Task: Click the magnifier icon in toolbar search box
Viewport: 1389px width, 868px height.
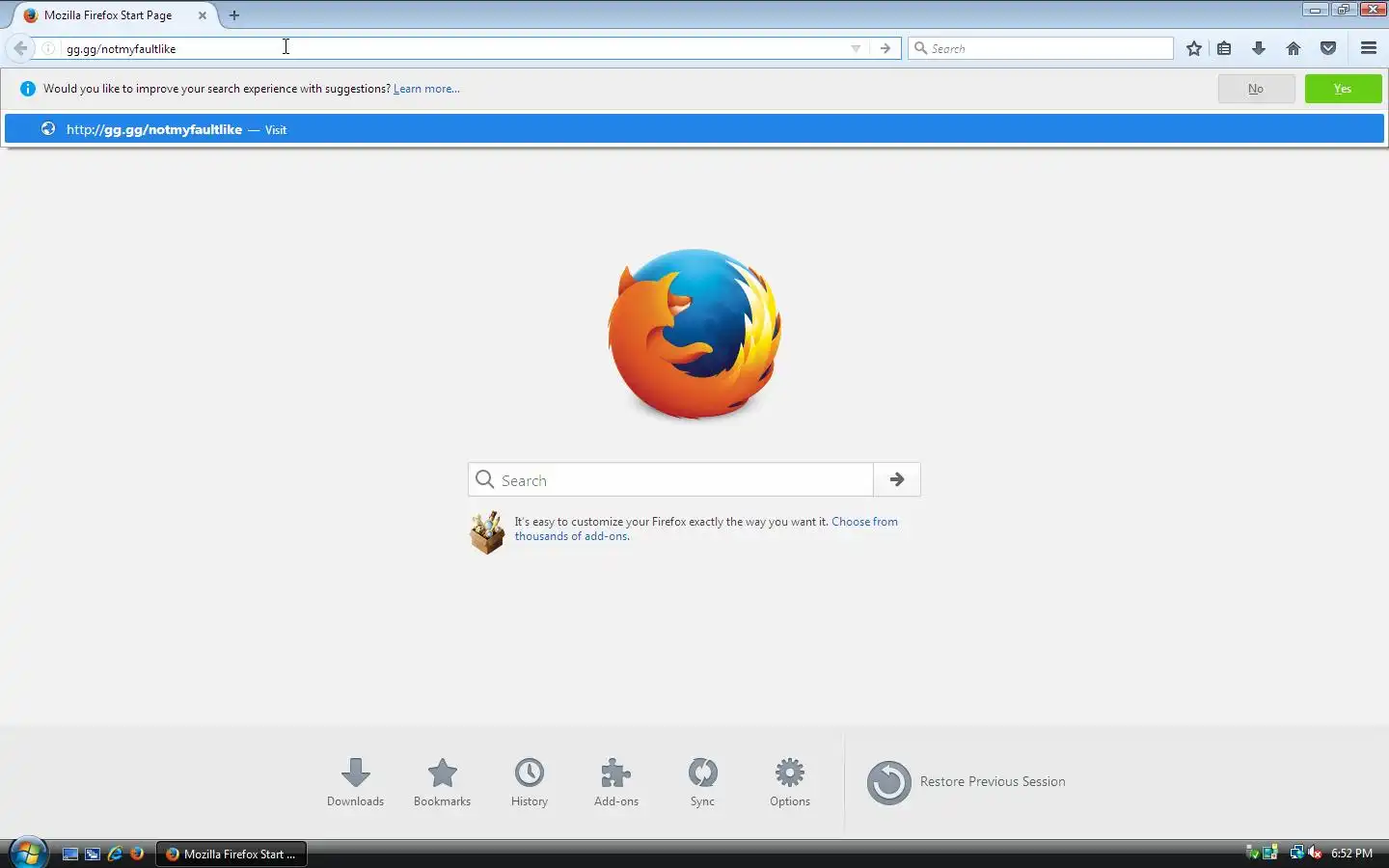Action: (x=920, y=48)
